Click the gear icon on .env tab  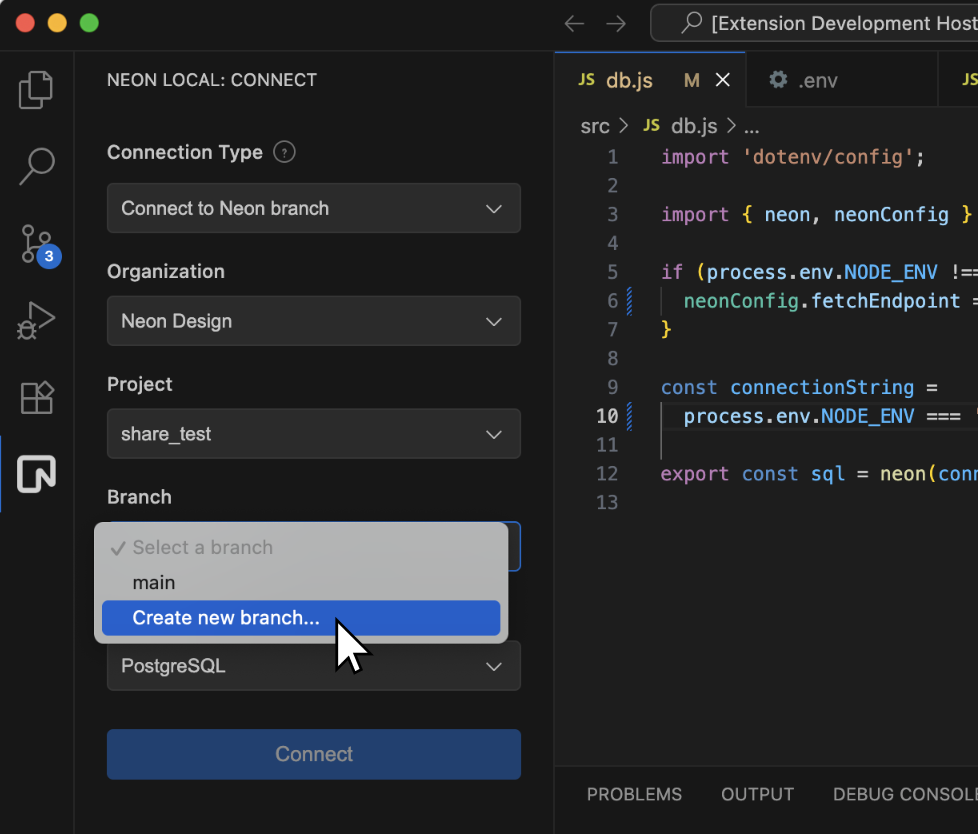[x=778, y=80]
